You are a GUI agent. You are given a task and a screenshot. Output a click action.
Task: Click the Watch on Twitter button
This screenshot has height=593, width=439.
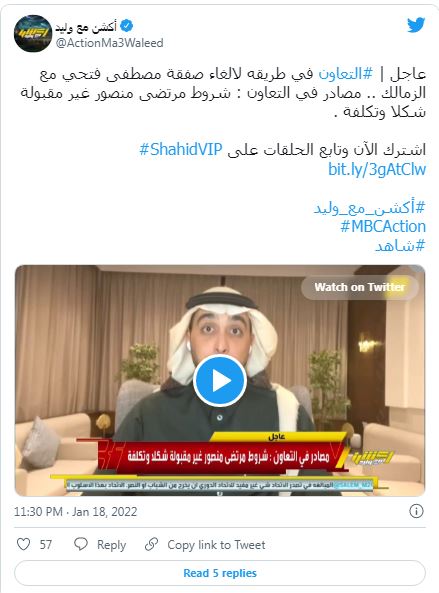(x=360, y=287)
